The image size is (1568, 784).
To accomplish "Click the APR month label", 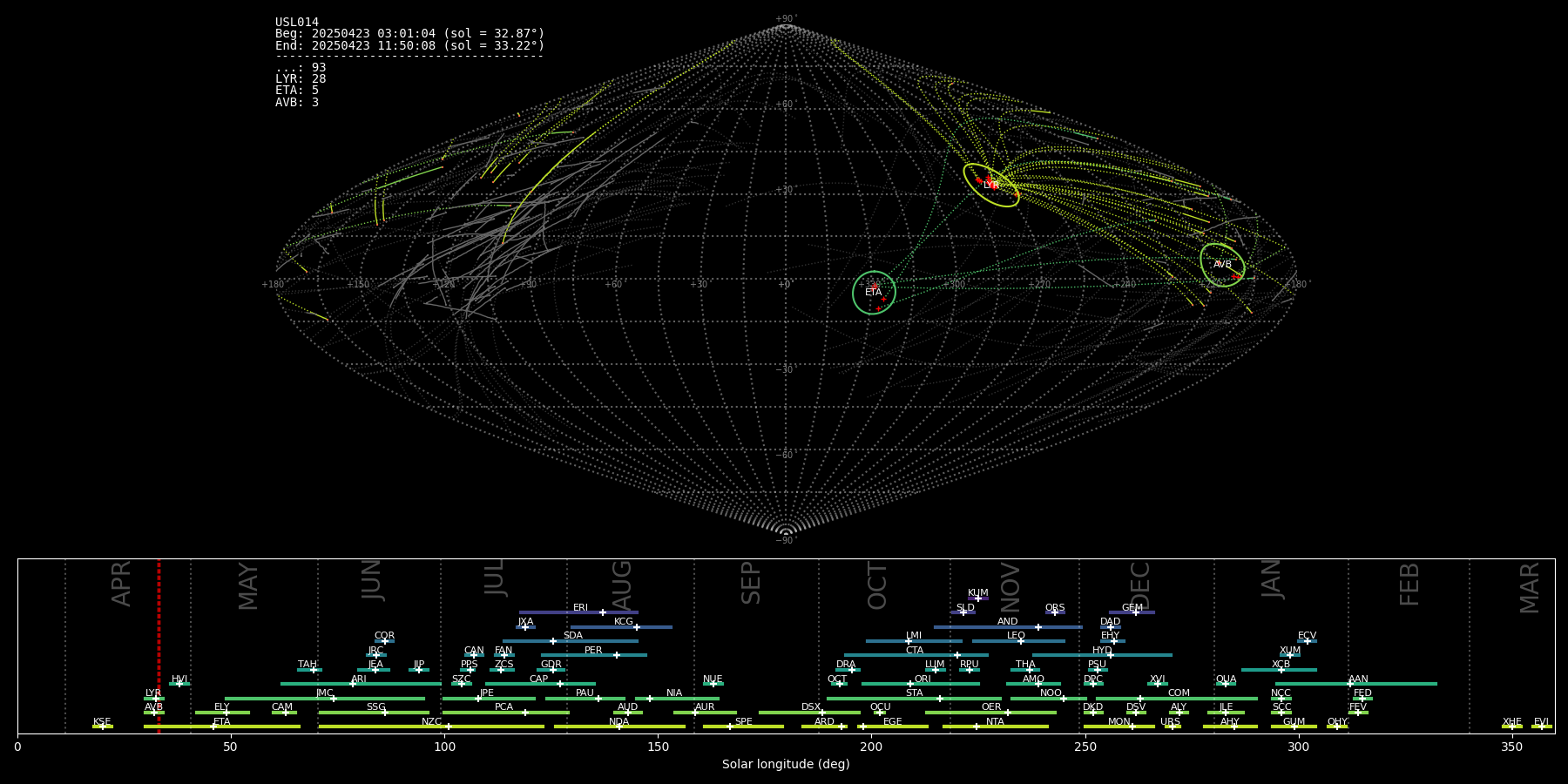I will [x=121, y=584].
